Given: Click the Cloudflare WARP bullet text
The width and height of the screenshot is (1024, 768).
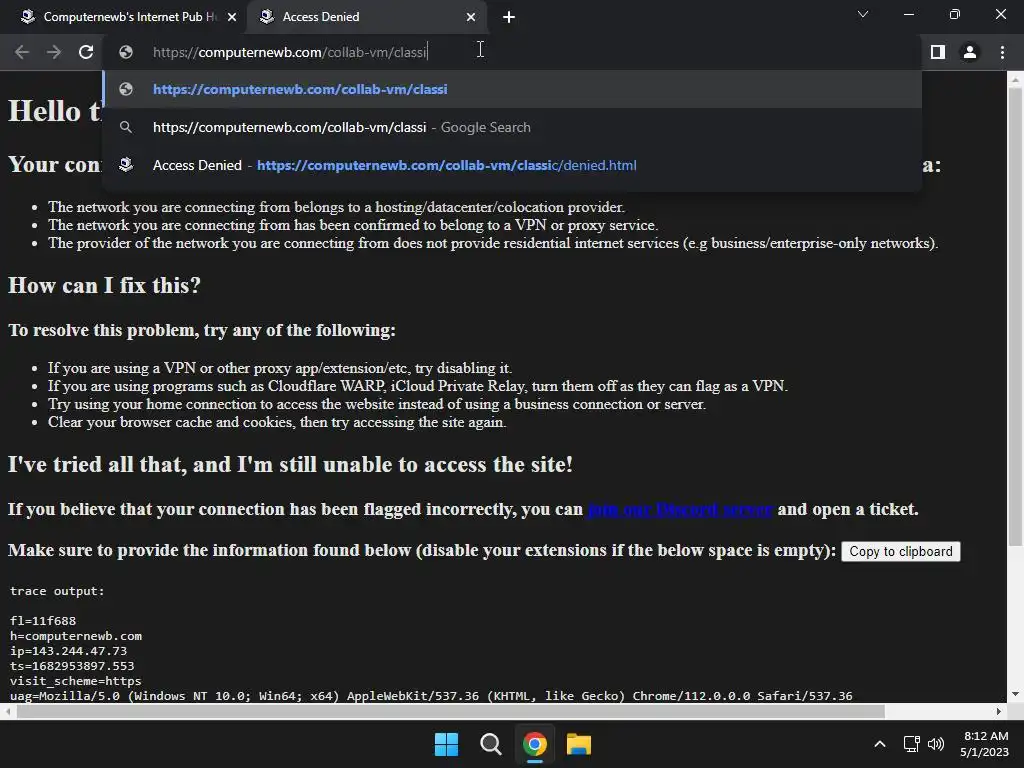Looking at the screenshot, I should pos(418,386).
